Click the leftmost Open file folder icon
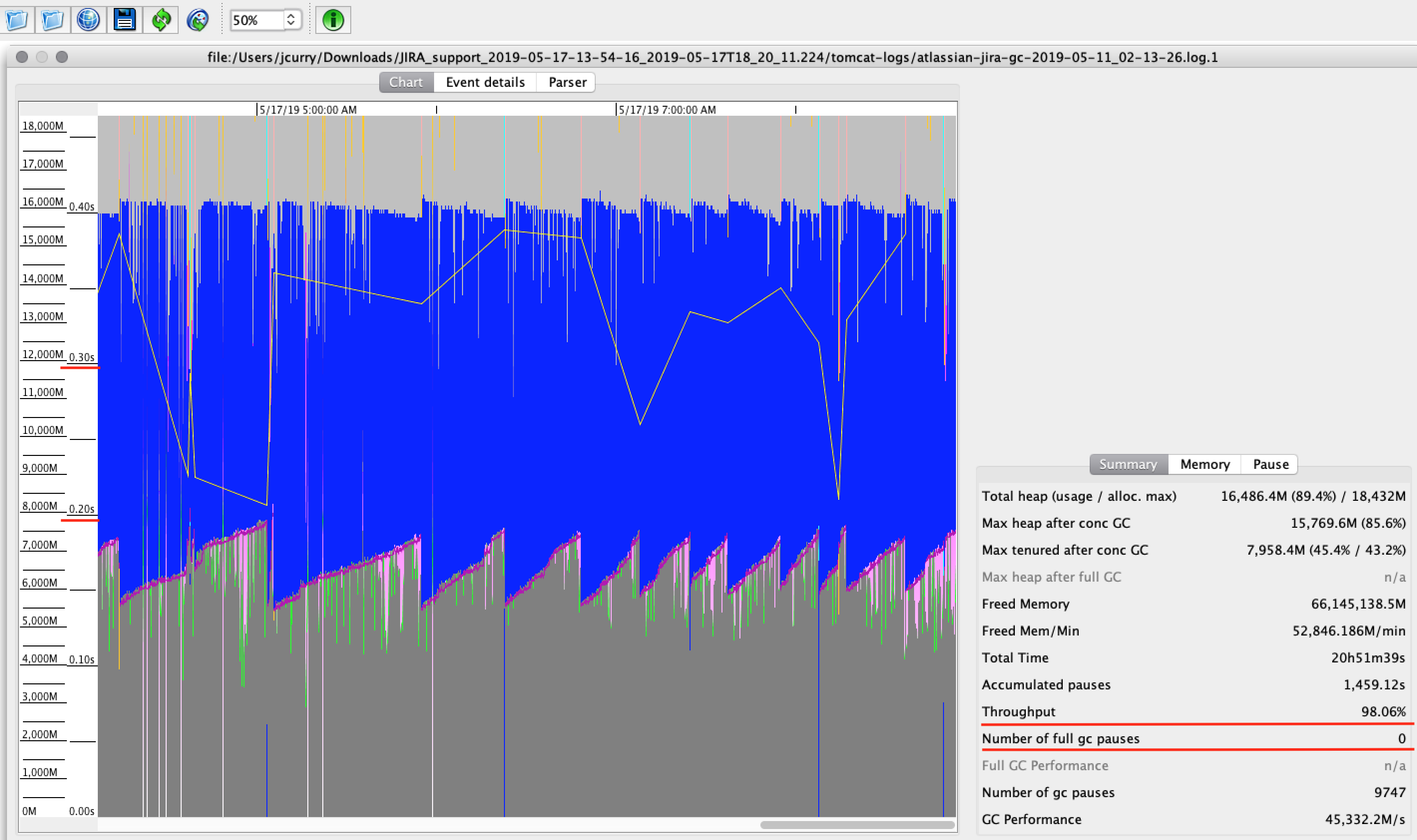 16,20
